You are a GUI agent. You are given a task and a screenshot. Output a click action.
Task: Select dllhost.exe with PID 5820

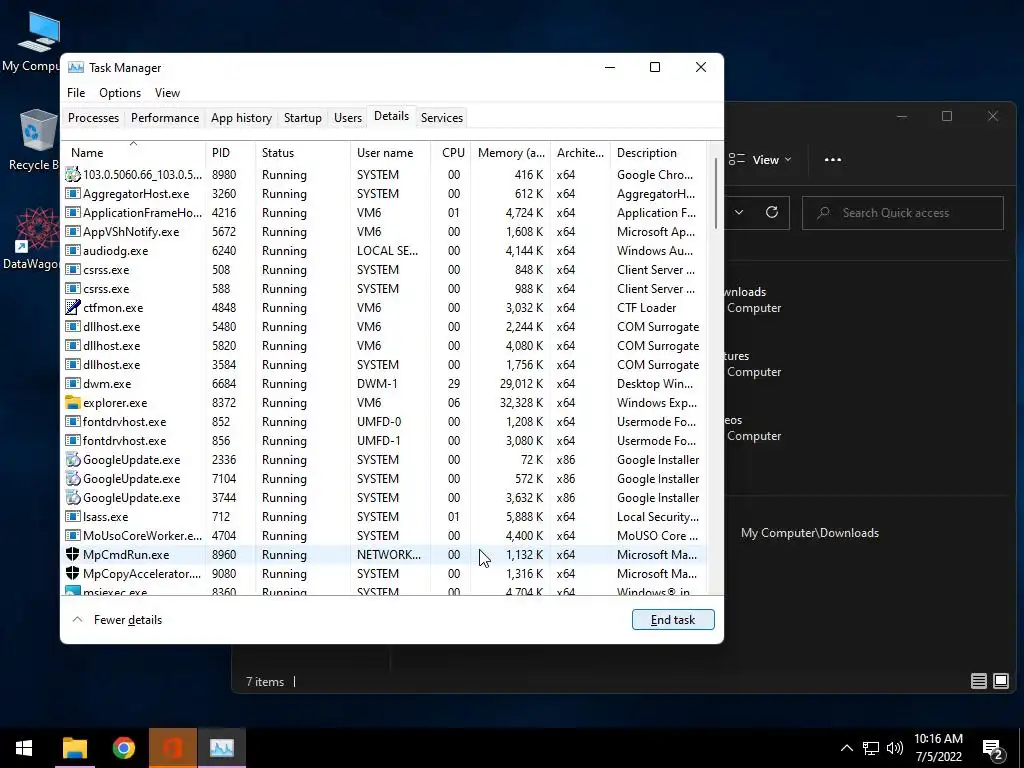(x=384, y=345)
